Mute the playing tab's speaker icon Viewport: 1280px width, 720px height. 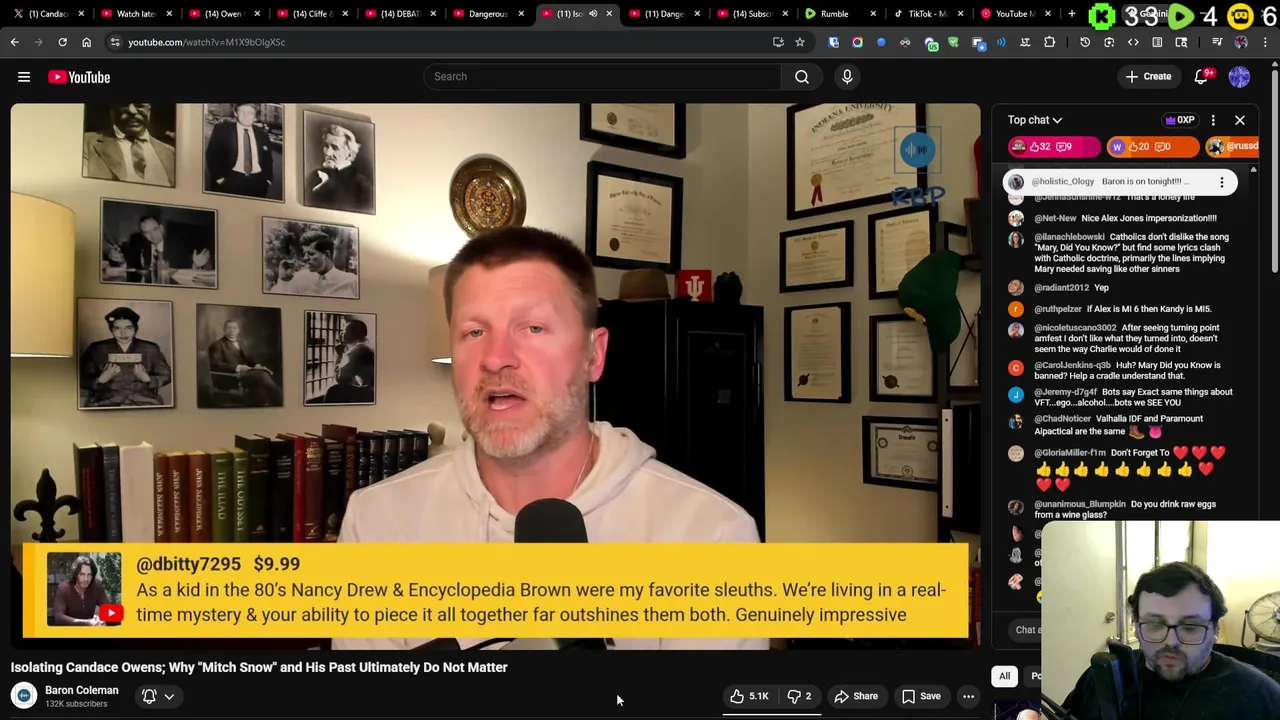pos(593,14)
